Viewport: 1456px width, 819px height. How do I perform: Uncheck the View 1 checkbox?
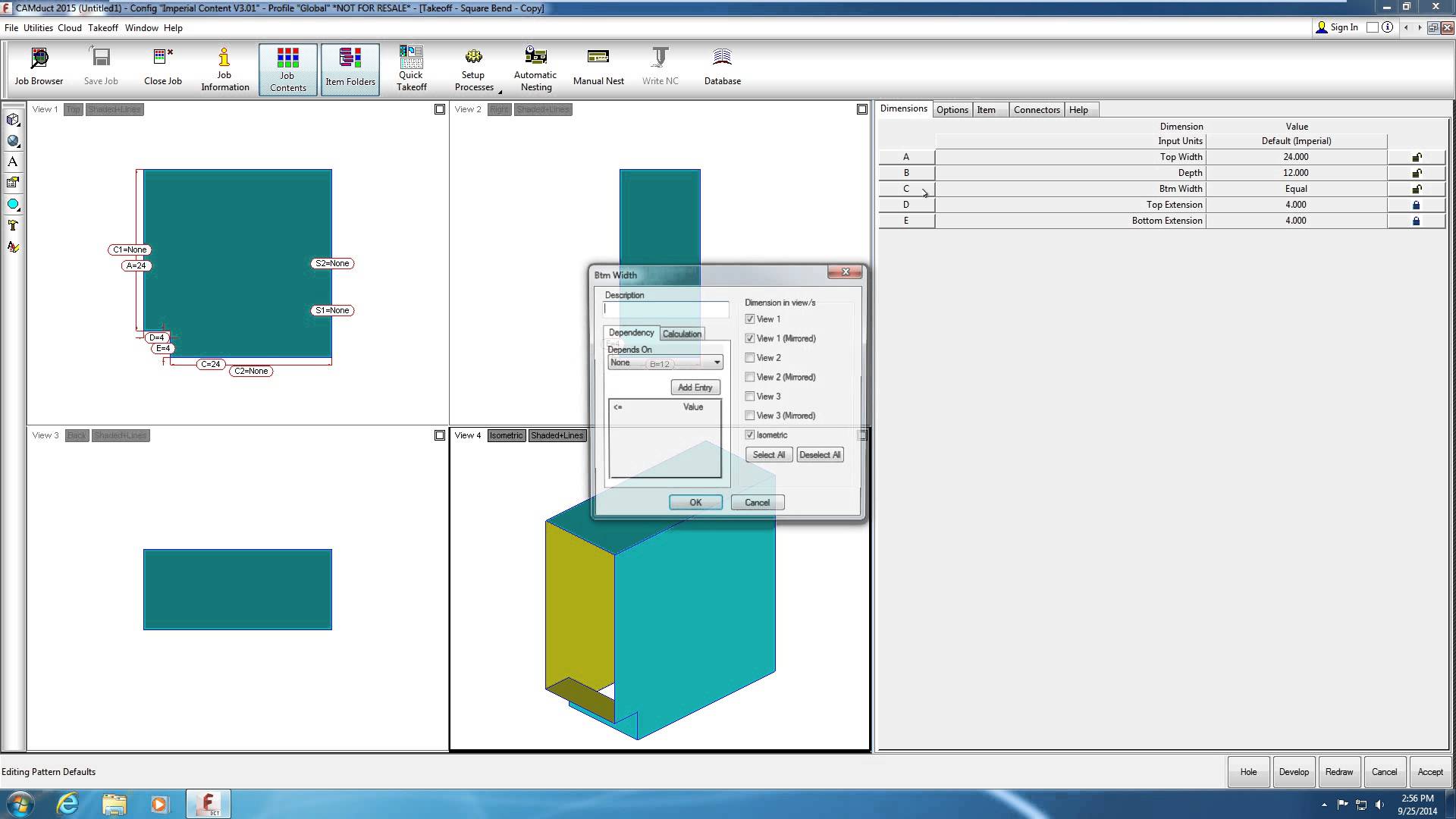pos(750,319)
